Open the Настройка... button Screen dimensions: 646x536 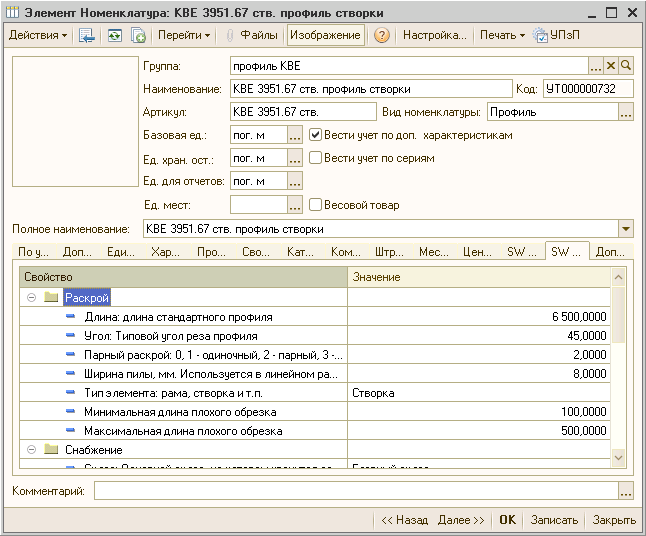(435, 35)
